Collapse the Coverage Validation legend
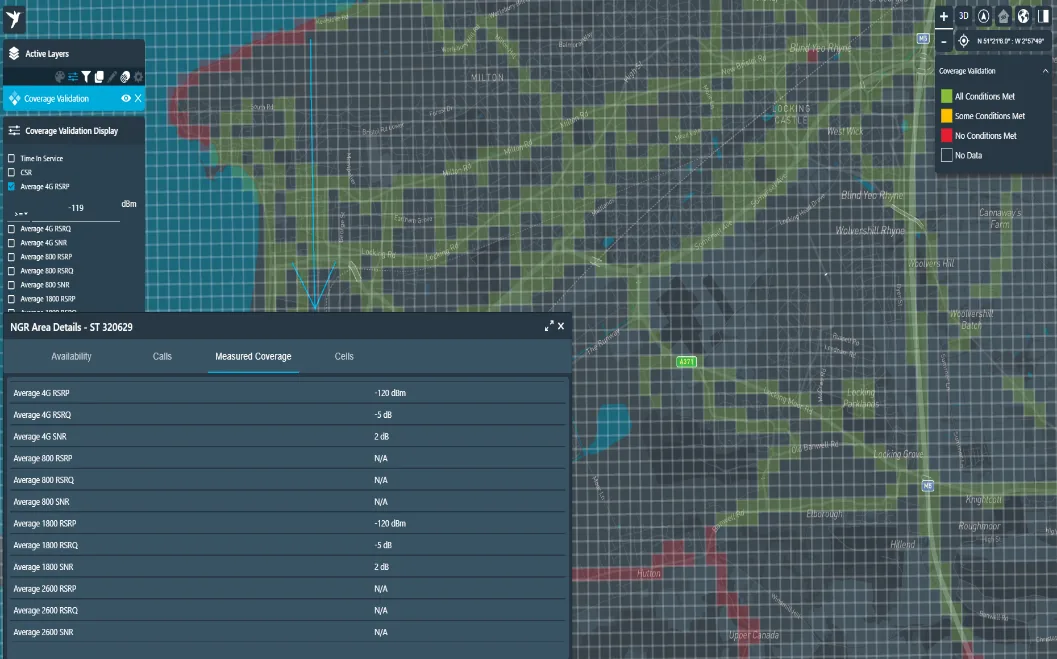Viewport: 1057px width, 659px height. pyautogui.click(x=1046, y=71)
